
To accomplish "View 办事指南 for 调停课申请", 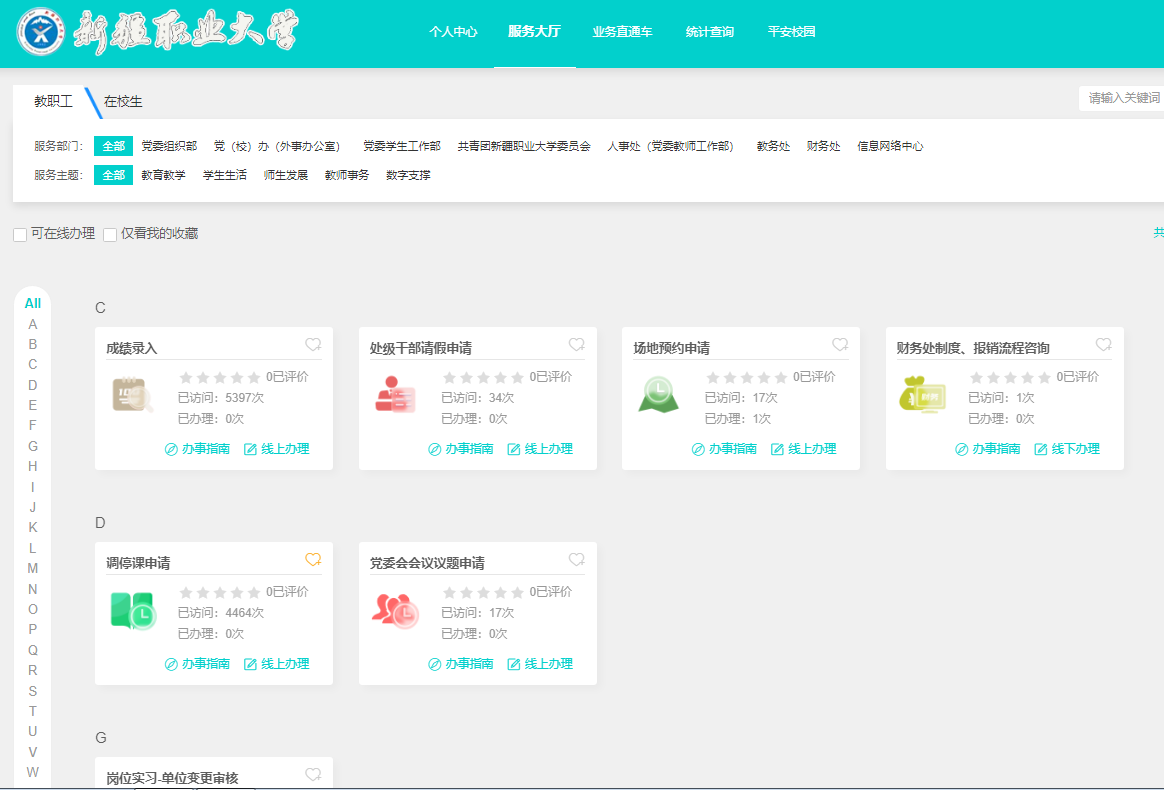I will click(197, 664).
